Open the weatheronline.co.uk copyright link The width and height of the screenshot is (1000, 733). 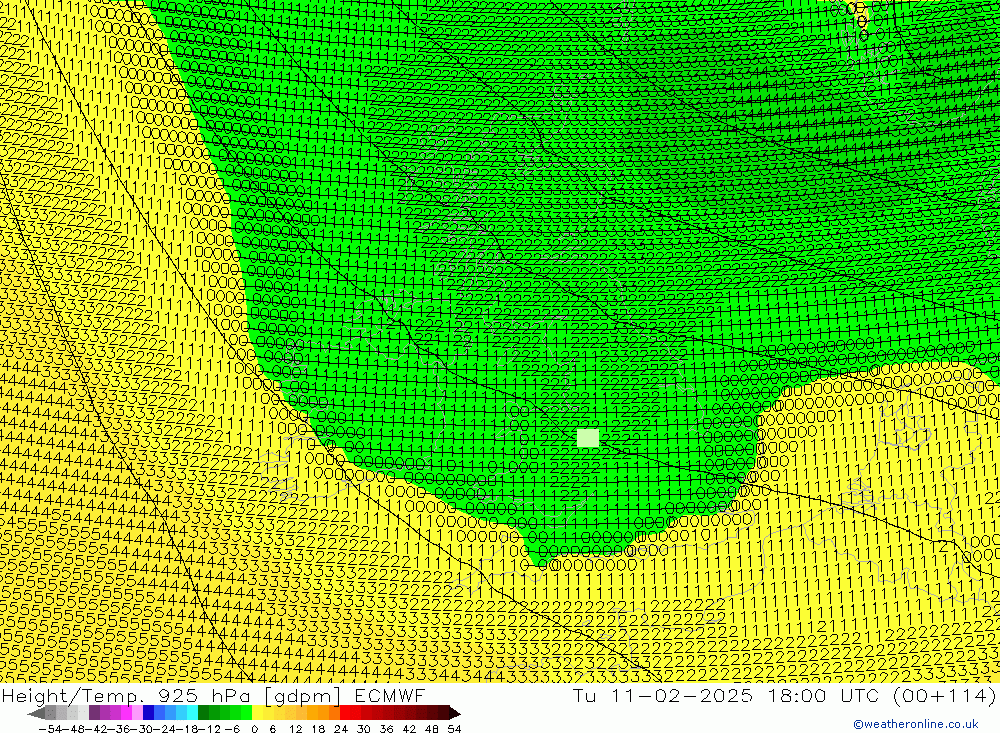[x=916, y=724]
